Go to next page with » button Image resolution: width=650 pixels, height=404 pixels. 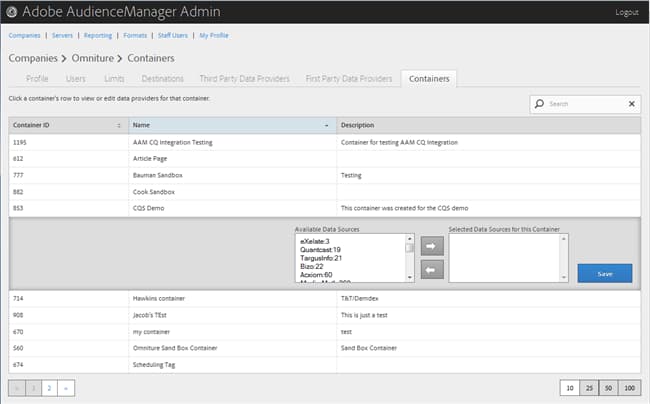coord(66,388)
